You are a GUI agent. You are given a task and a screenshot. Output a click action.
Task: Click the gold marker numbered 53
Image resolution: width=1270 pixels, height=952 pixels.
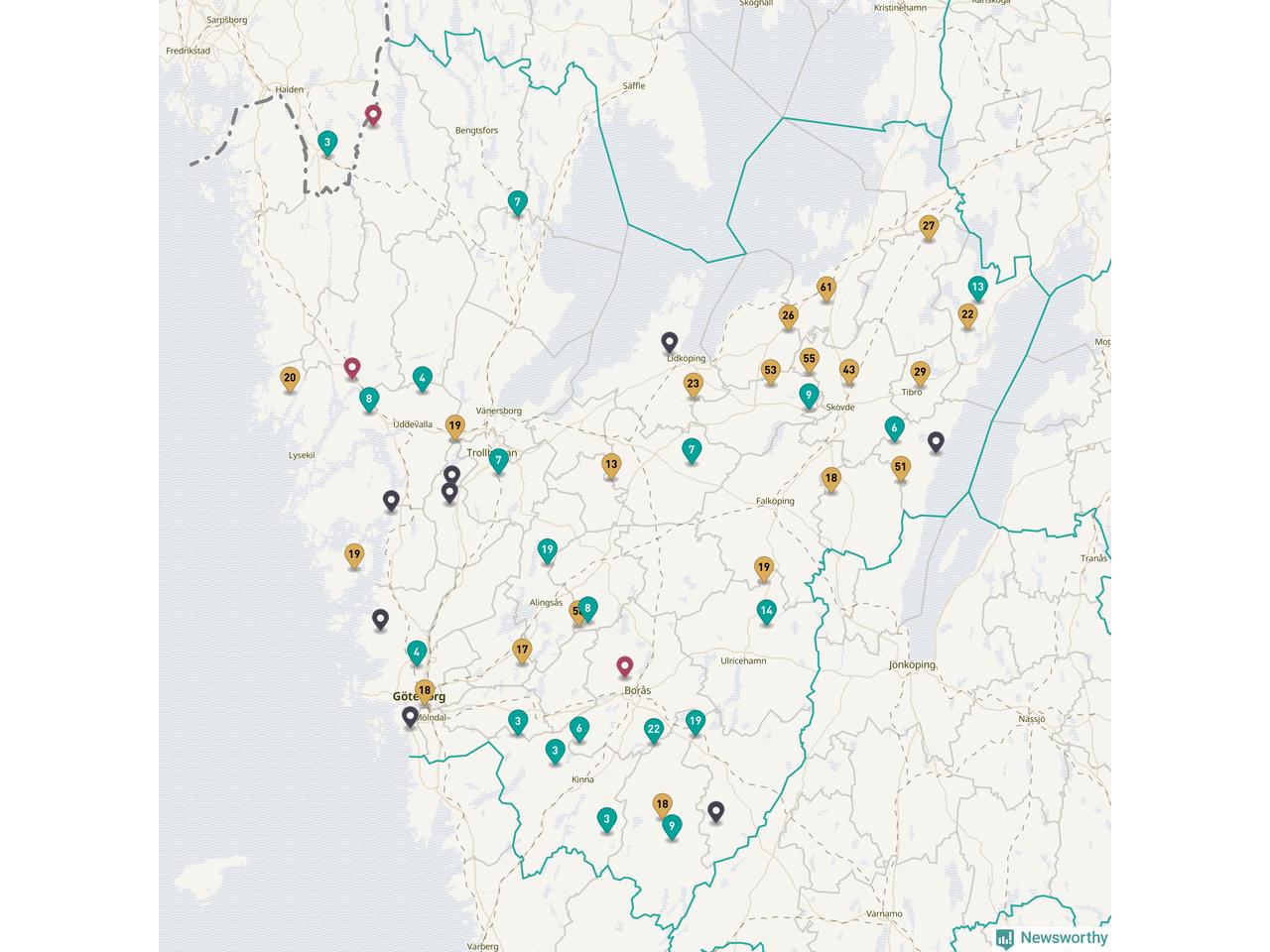(771, 370)
